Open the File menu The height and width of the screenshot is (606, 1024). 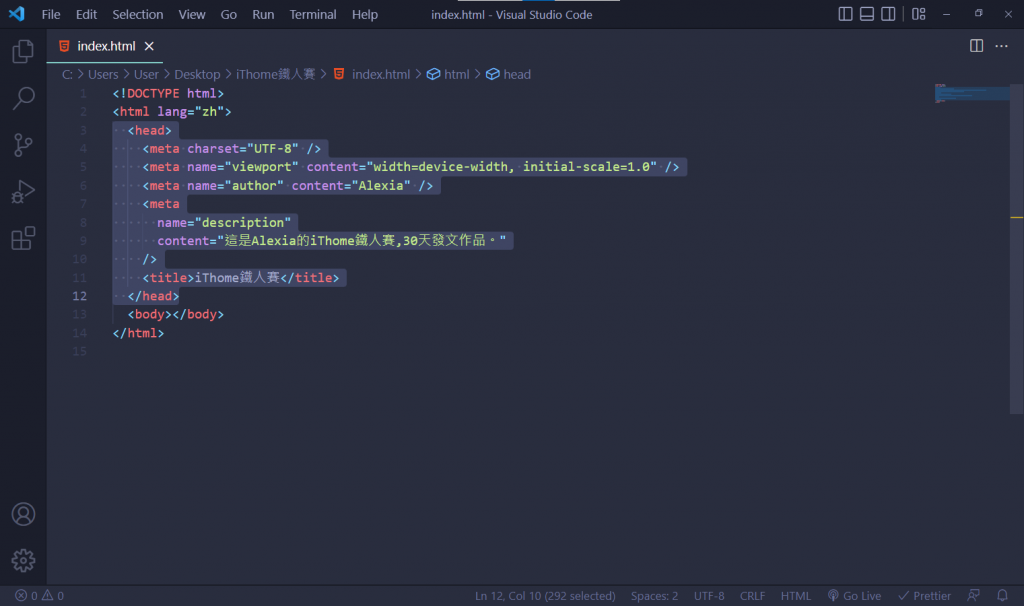coord(51,14)
